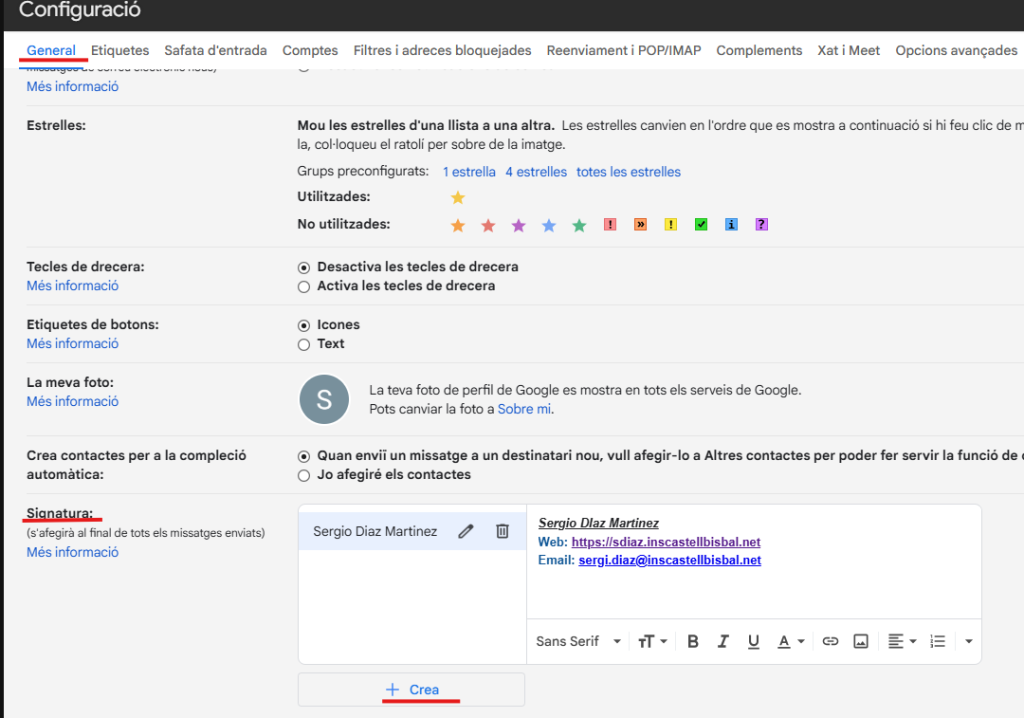The width and height of the screenshot is (1024, 718).
Task: Enable 'Activa les tecles de drecera'
Action: point(304,286)
